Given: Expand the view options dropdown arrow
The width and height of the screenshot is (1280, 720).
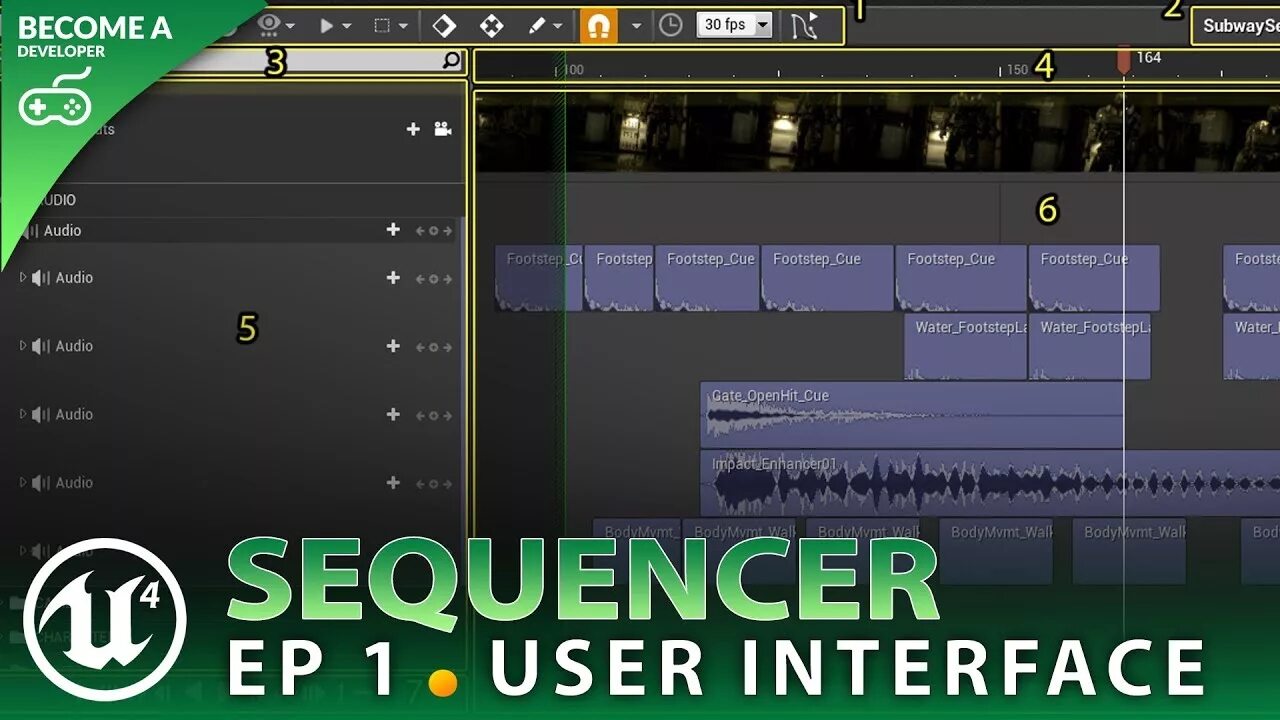Looking at the screenshot, I should point(290,26).
